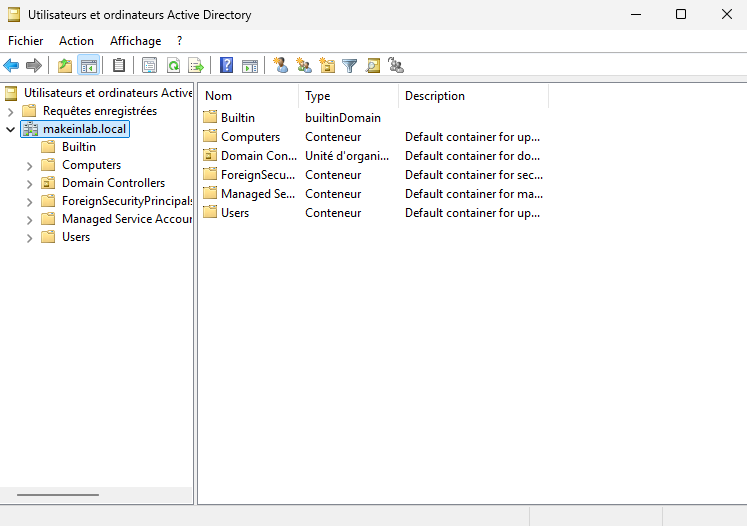Screen dimensions: 747x526
Task: Create a new user with toolbar icon
Action: point(281,66)
